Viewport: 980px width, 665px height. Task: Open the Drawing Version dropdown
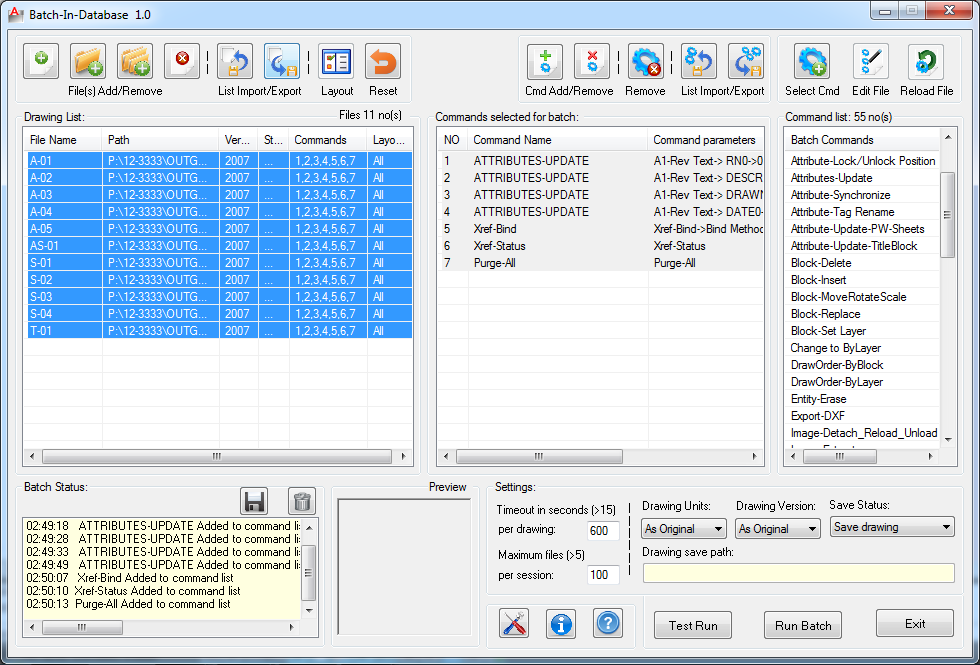tap(778, 529)
